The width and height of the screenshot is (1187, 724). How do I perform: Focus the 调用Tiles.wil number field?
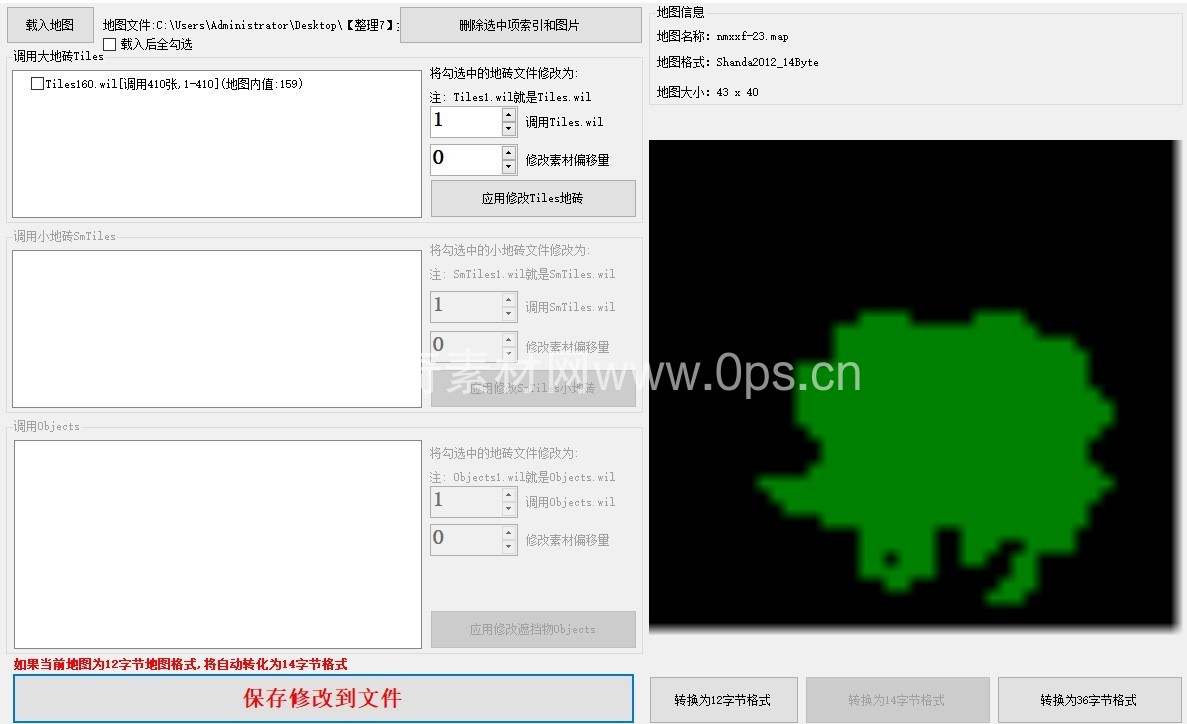pos(465,122)
